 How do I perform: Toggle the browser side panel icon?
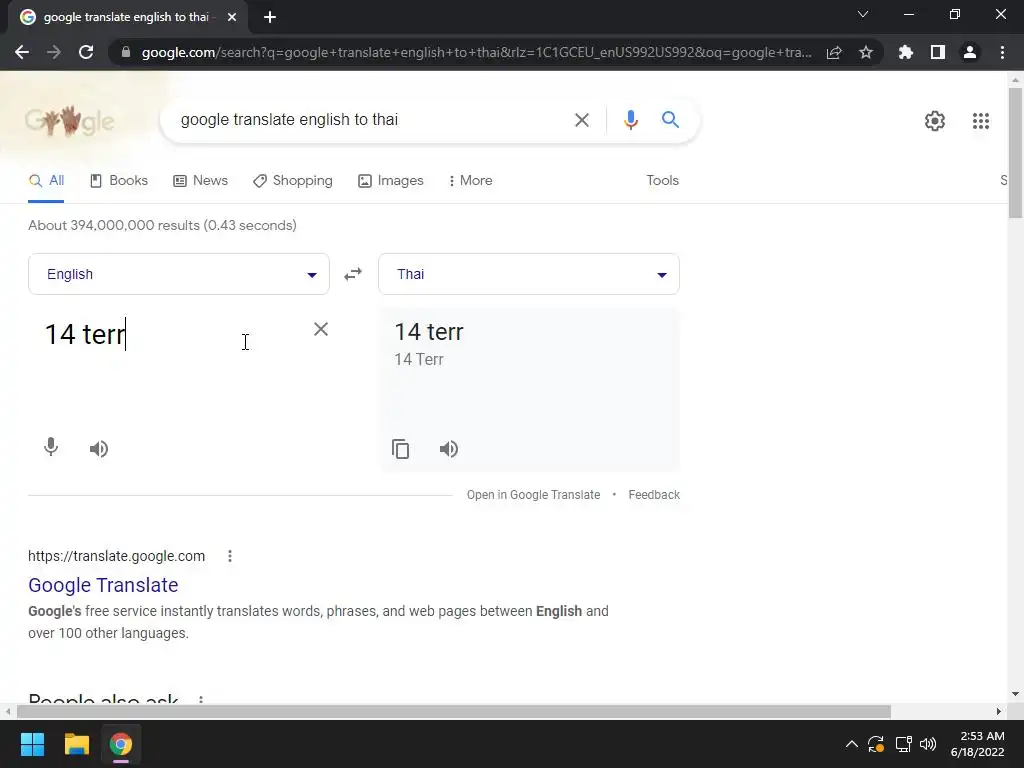[938, 52]
